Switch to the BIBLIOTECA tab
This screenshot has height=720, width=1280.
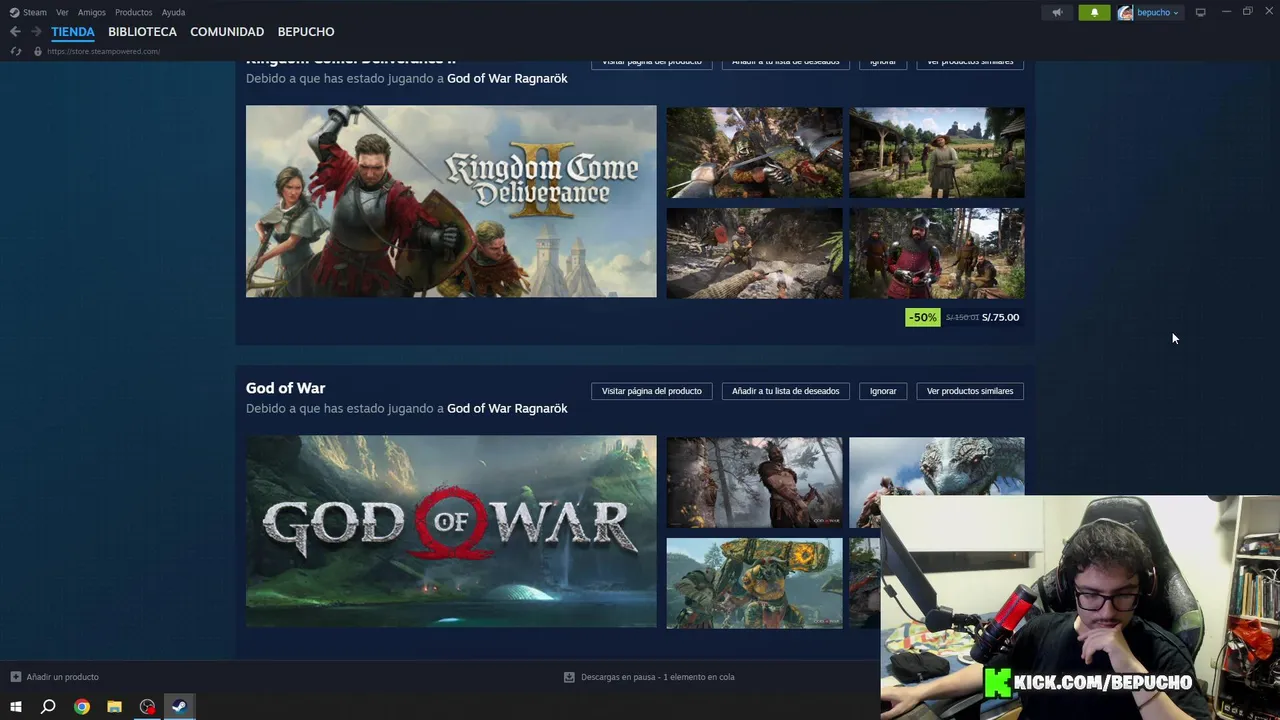pyautogui.click(x=142, y=31)
